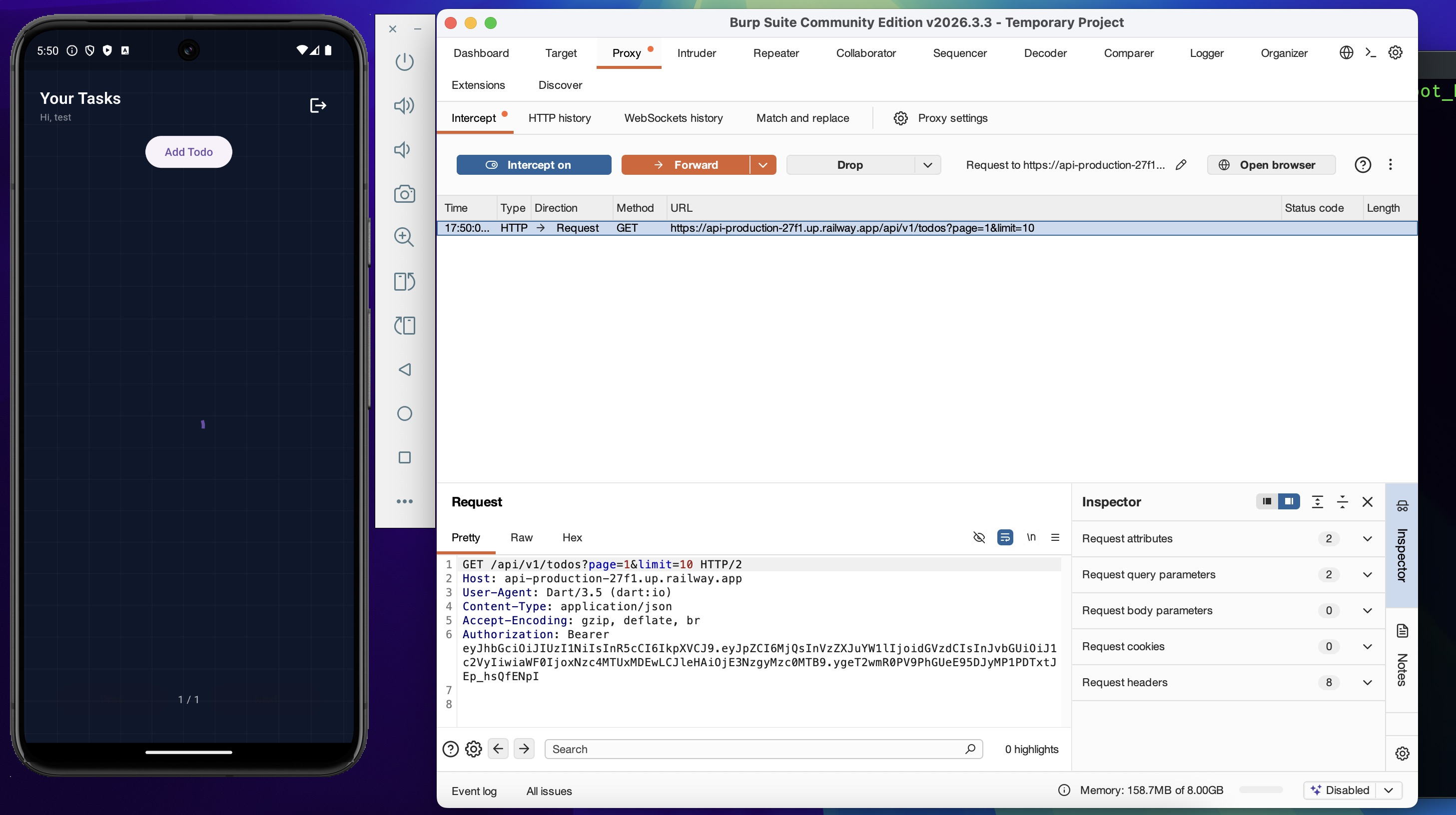The width and height of the screenshot is (1456, 815).
Task: Toggle line wrap in request editor
Action: (x=1005, y=537)
